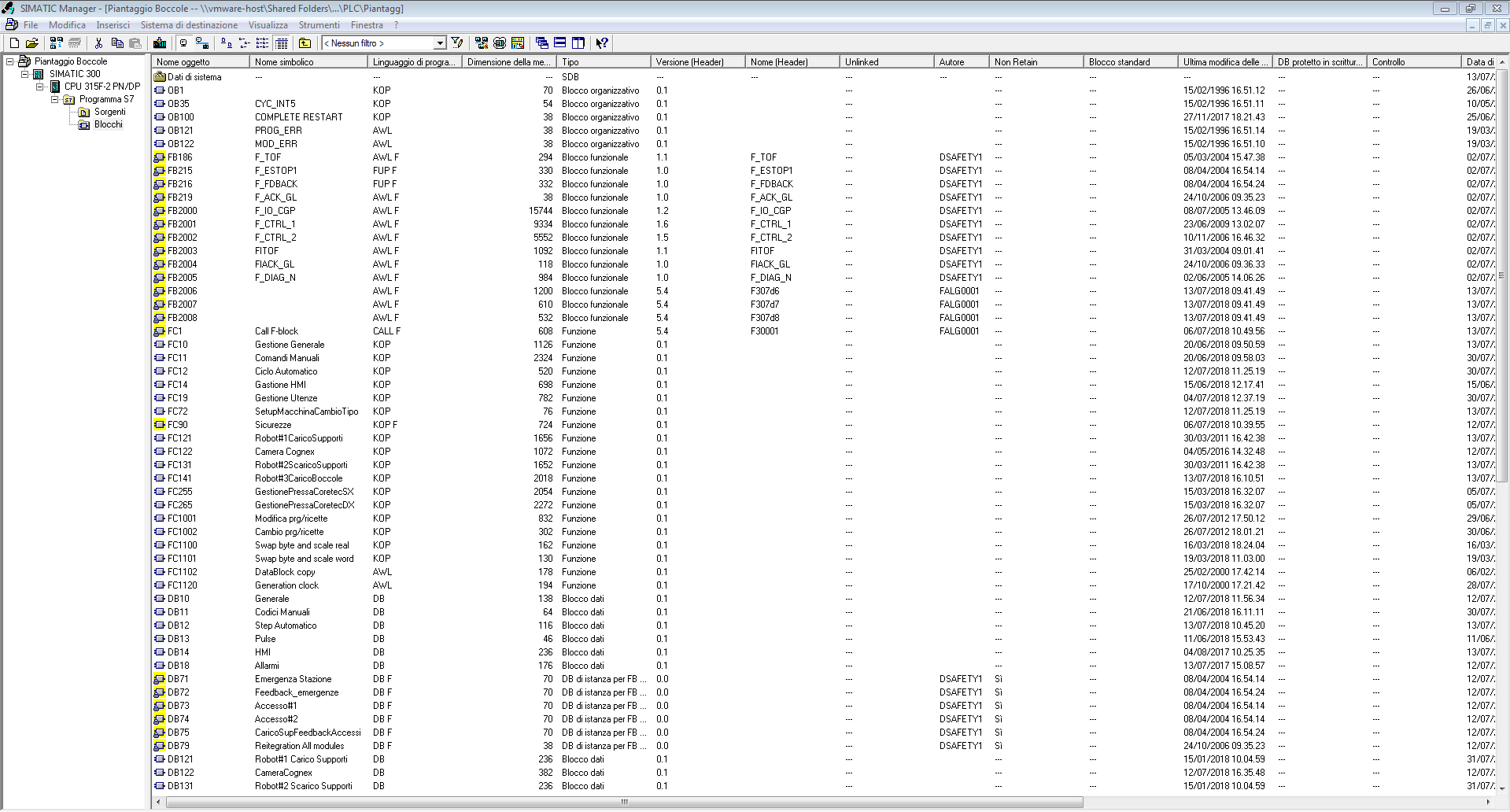This screenshot has width=1510, height=812.
Task: Switch to Small Icons view
Action: [244, 43]
